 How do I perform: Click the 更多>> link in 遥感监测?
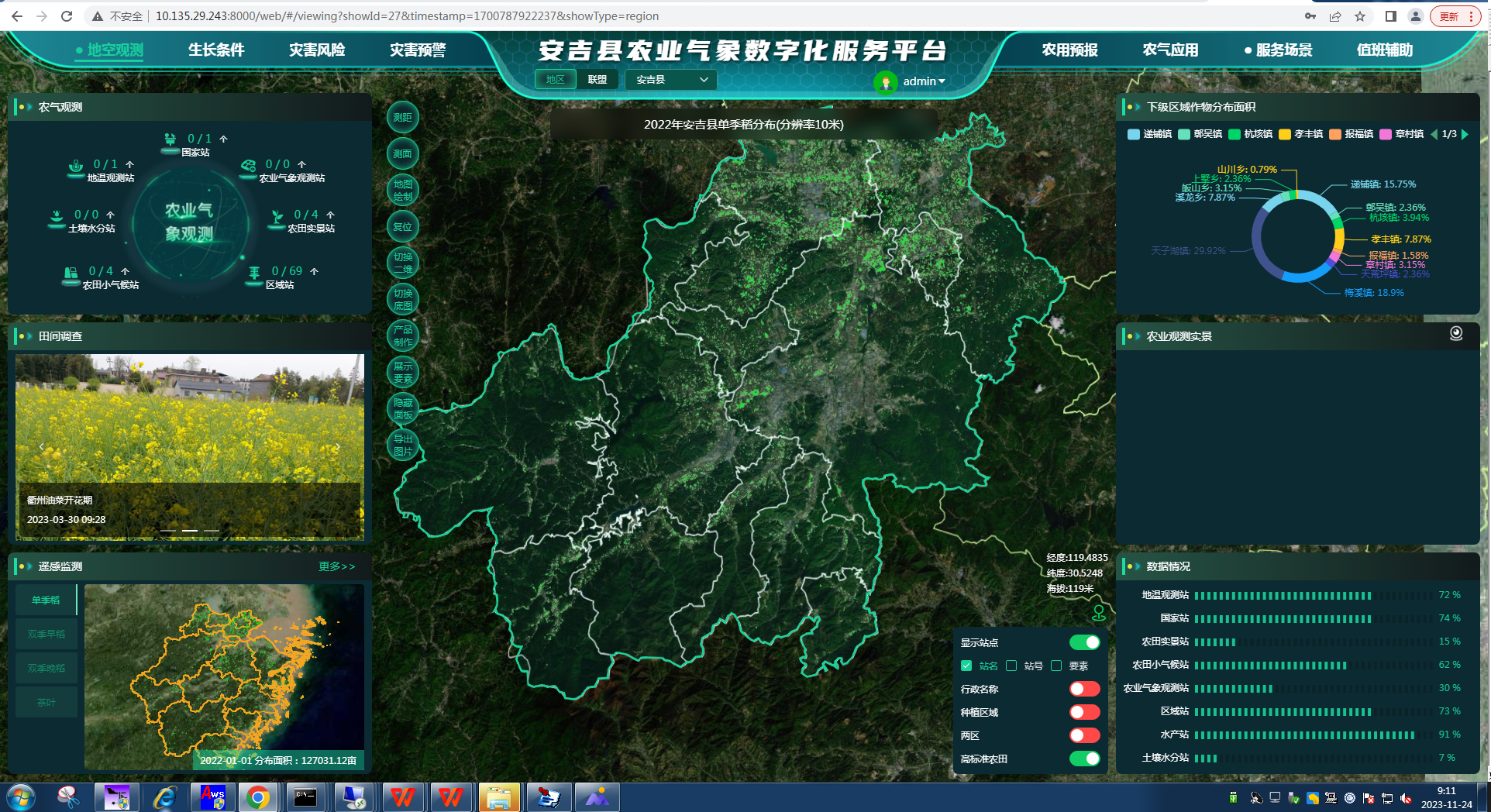pos(336,566)
